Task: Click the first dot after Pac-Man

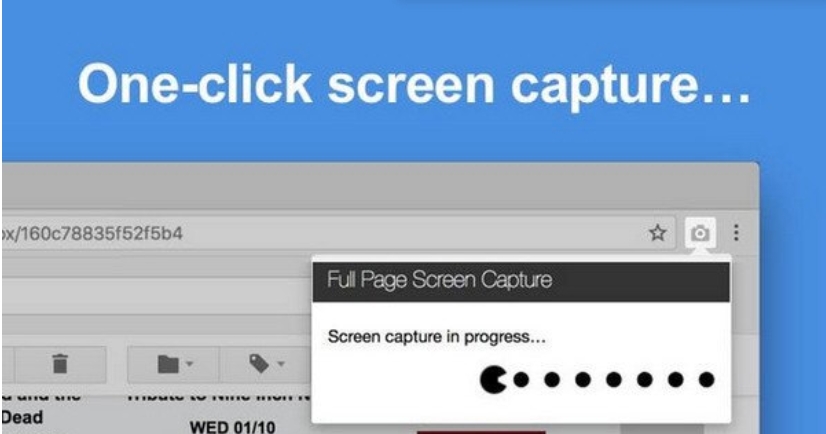Action: [520, 380]
